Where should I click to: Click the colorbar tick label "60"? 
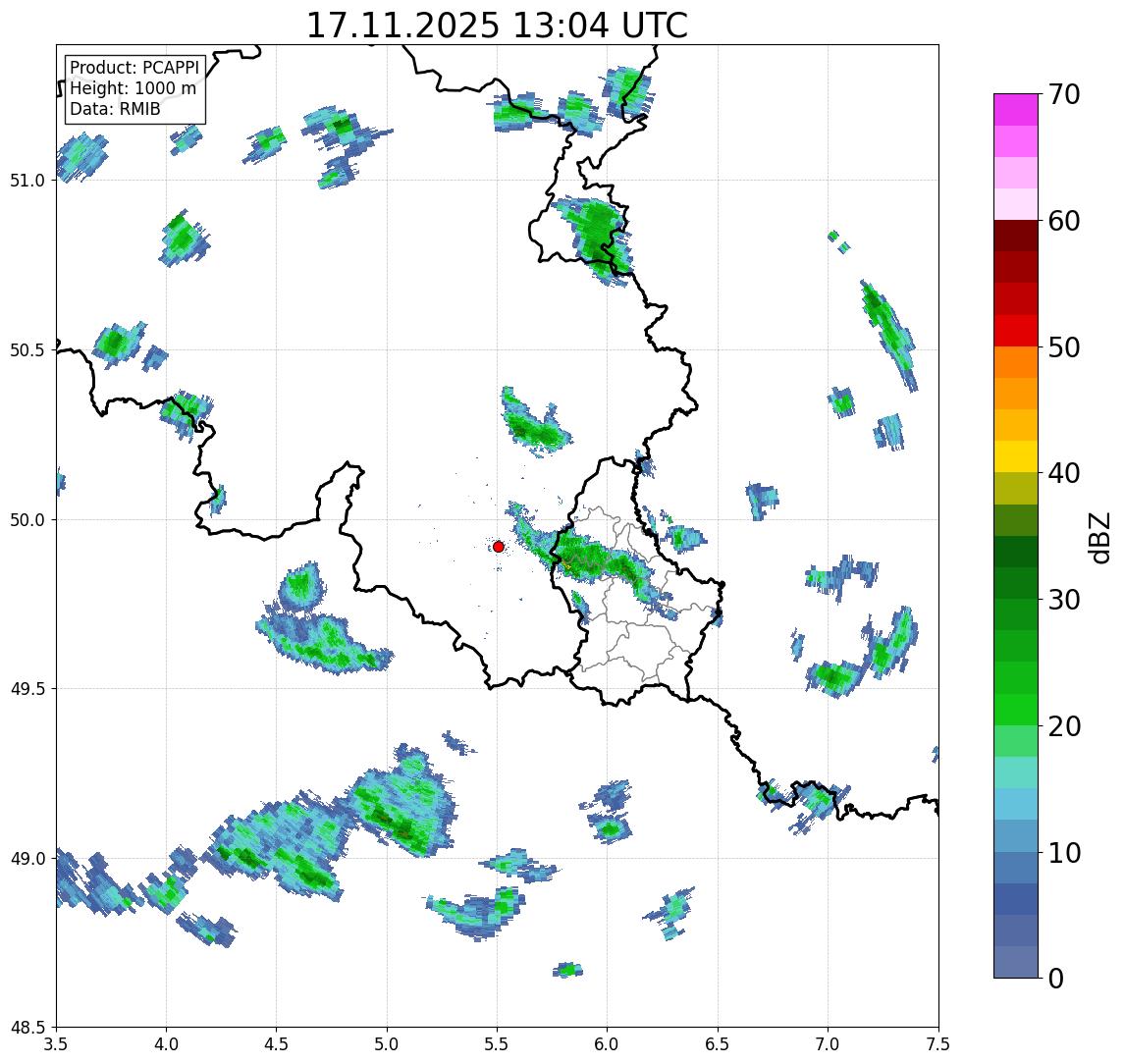(x=1064, y=222)
